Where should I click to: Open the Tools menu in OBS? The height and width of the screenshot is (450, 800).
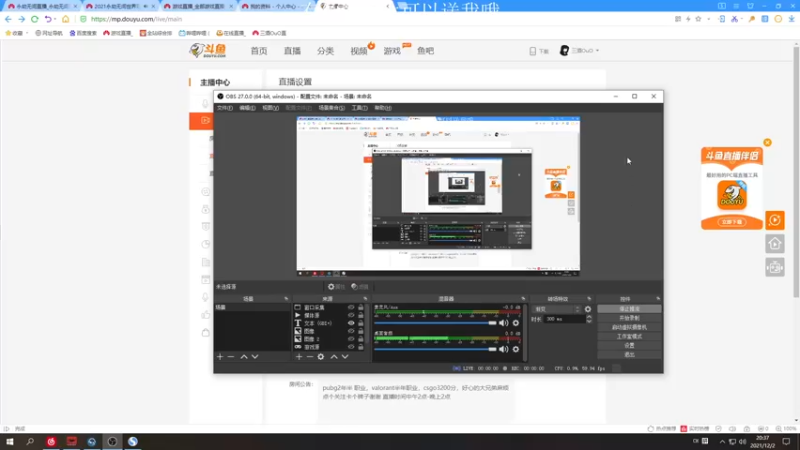360,108
